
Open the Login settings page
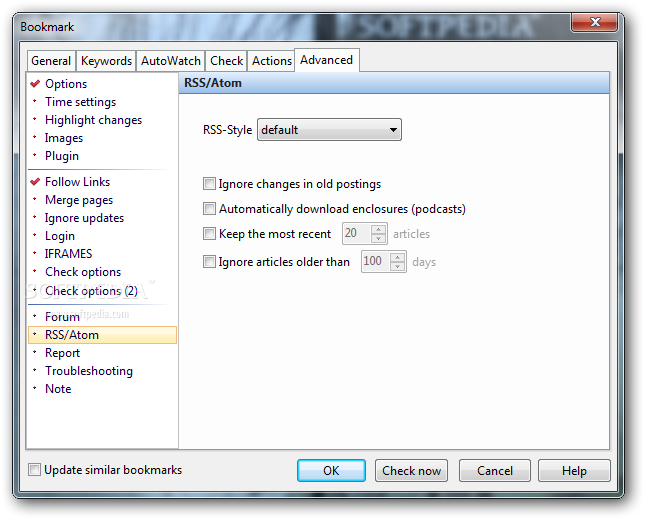coord(60,236)
